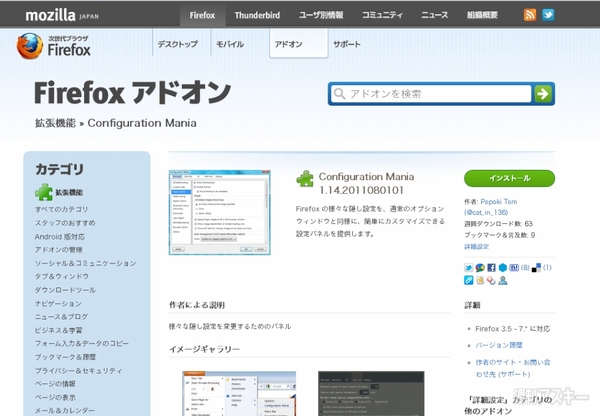This screenshot has height=416, width=600.
Task: Select the モバイル sub-tab
Action: click(230, 44)
